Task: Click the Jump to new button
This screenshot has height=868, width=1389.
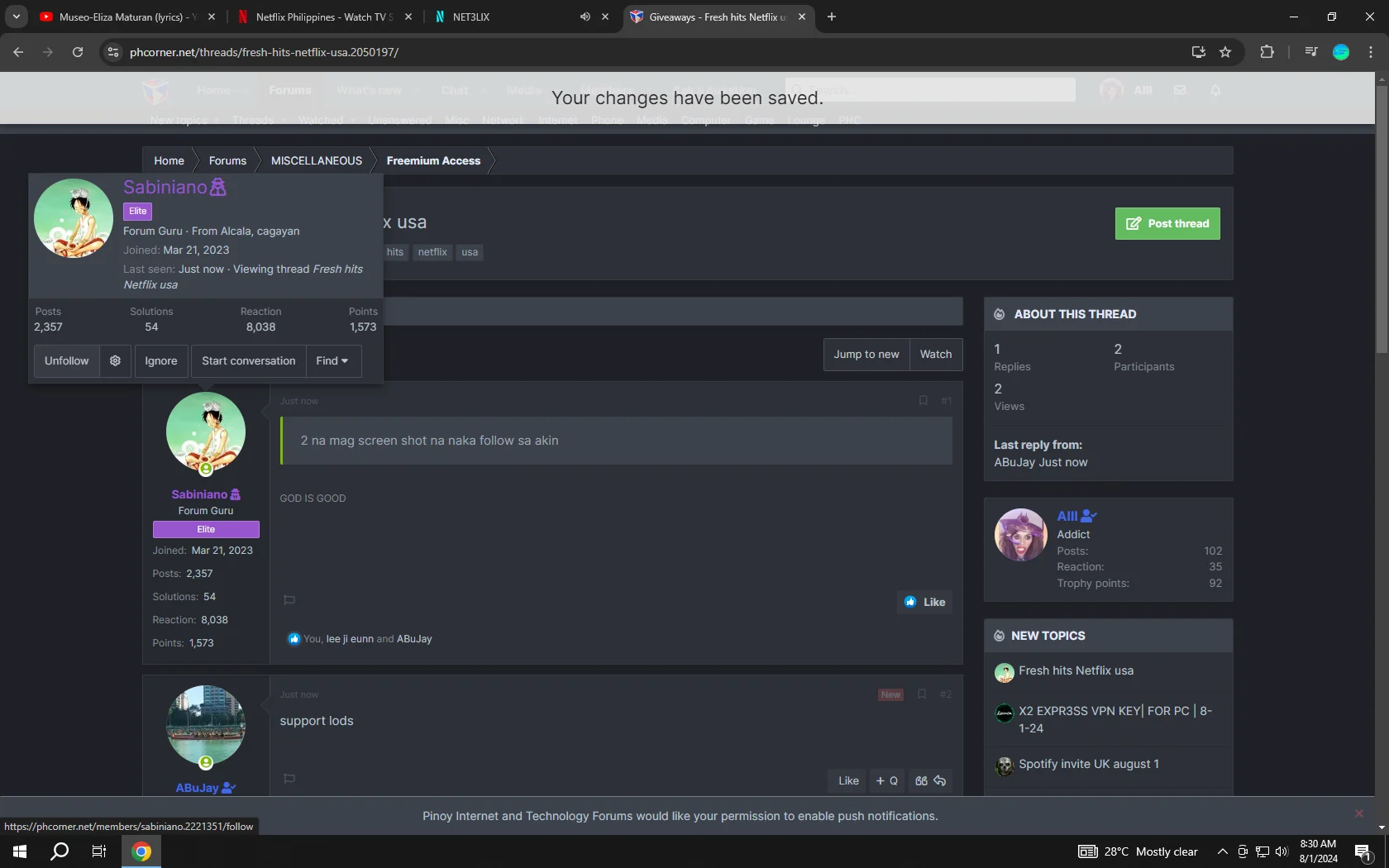Action: (866, 354)
